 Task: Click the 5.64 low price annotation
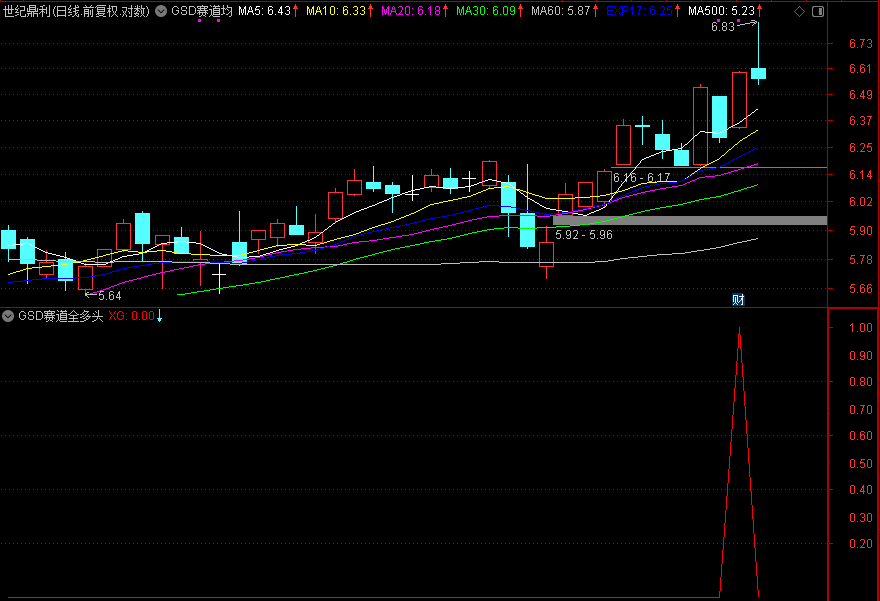coord(108,296)
